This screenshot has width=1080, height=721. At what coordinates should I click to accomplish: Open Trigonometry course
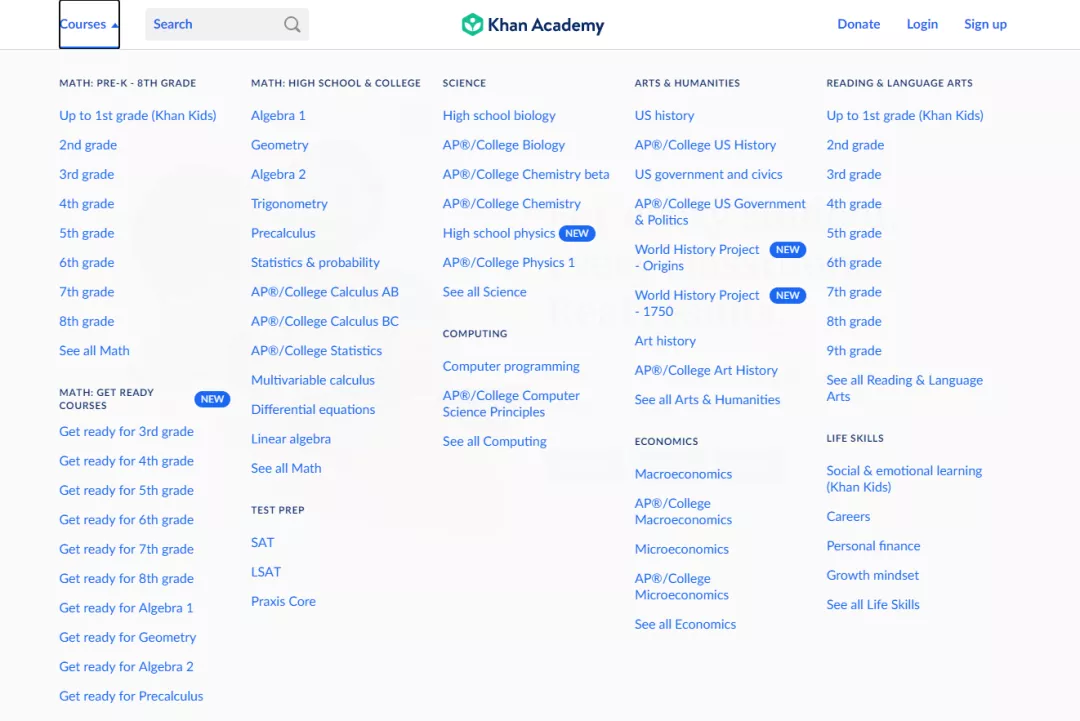pos(289,204)
